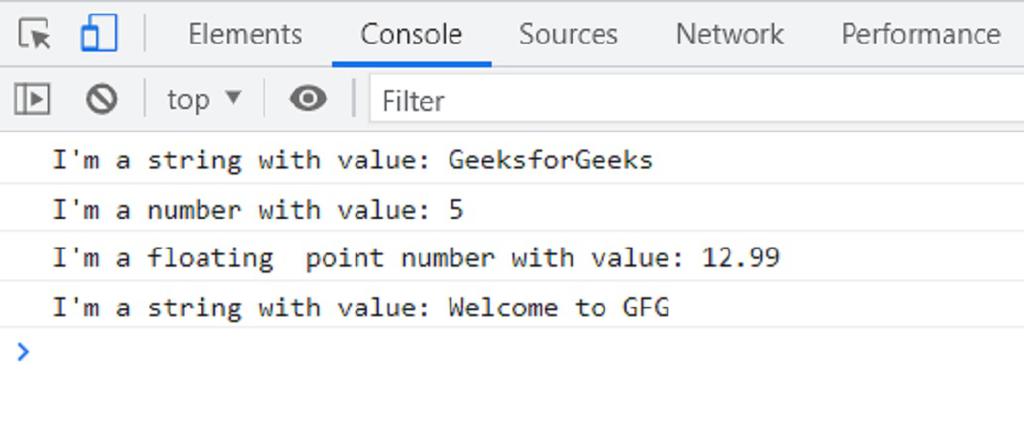The image size is (1024, 439).
Task: Focus the Filter input field
Action: point(690,101)
